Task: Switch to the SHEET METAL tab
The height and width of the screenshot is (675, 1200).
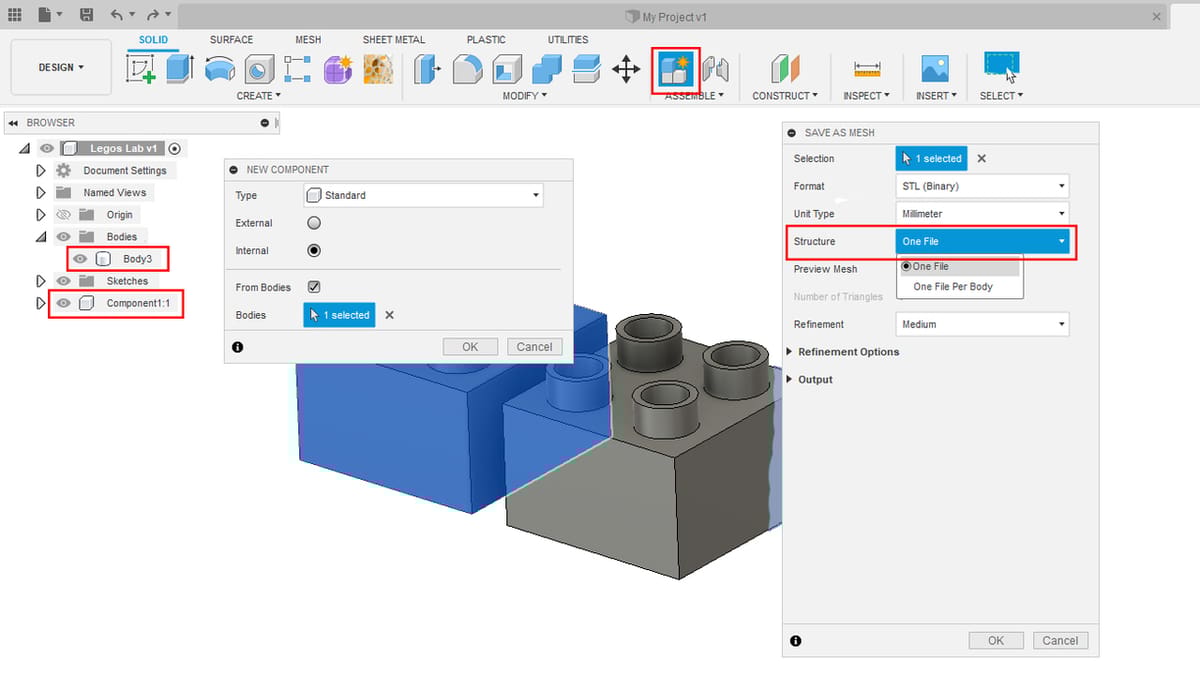Action: pyautogui.click(x=394, y=40)
